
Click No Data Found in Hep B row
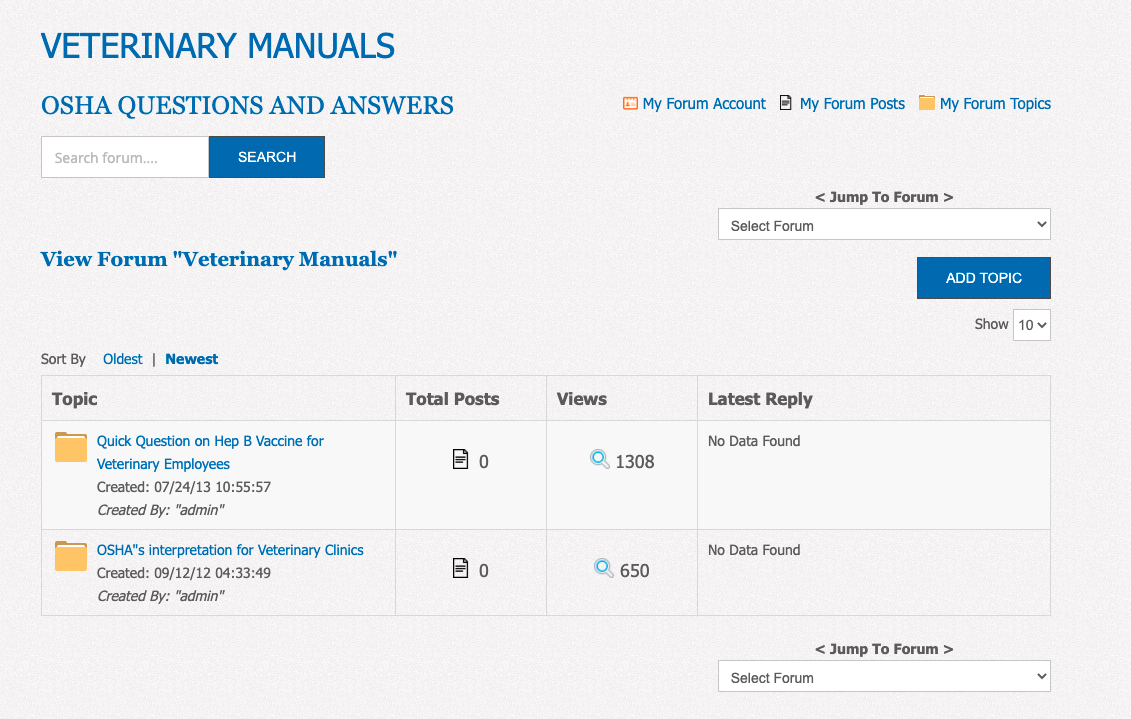tap(754, 441)
